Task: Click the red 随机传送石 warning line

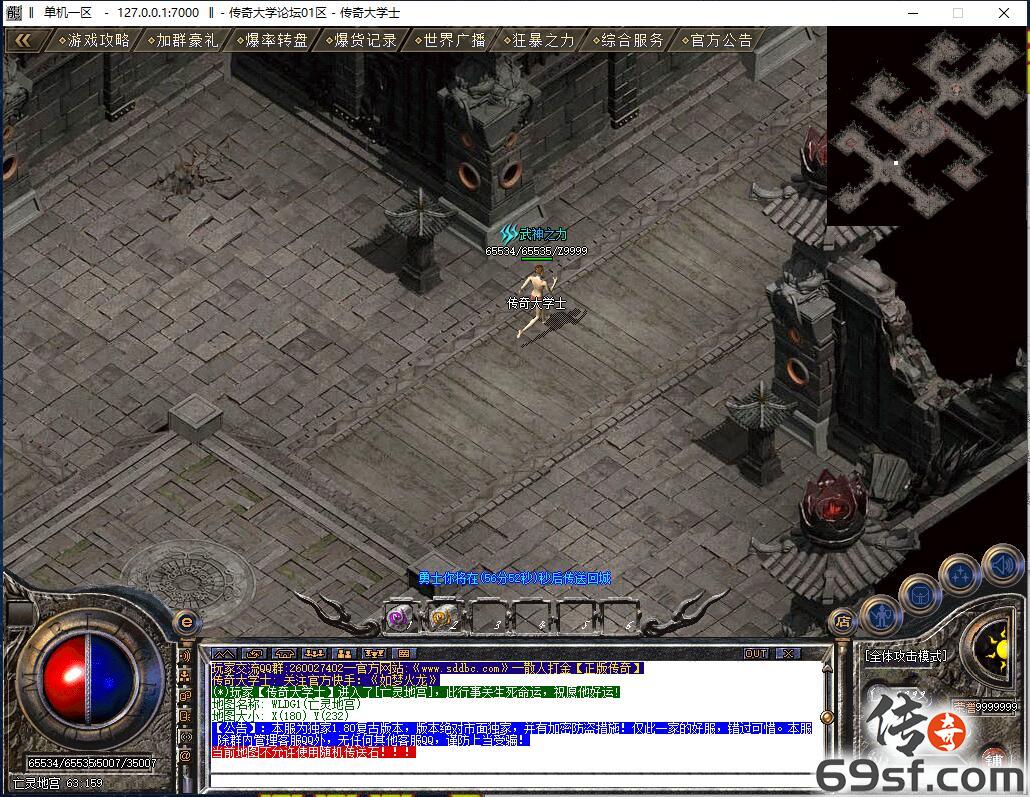Action: (313, 752)
